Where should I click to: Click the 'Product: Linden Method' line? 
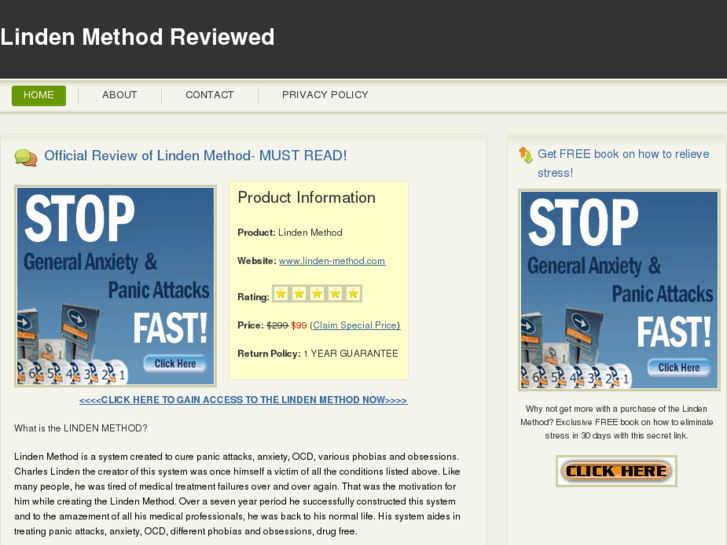pyautogui.click(x=290, y=232)
